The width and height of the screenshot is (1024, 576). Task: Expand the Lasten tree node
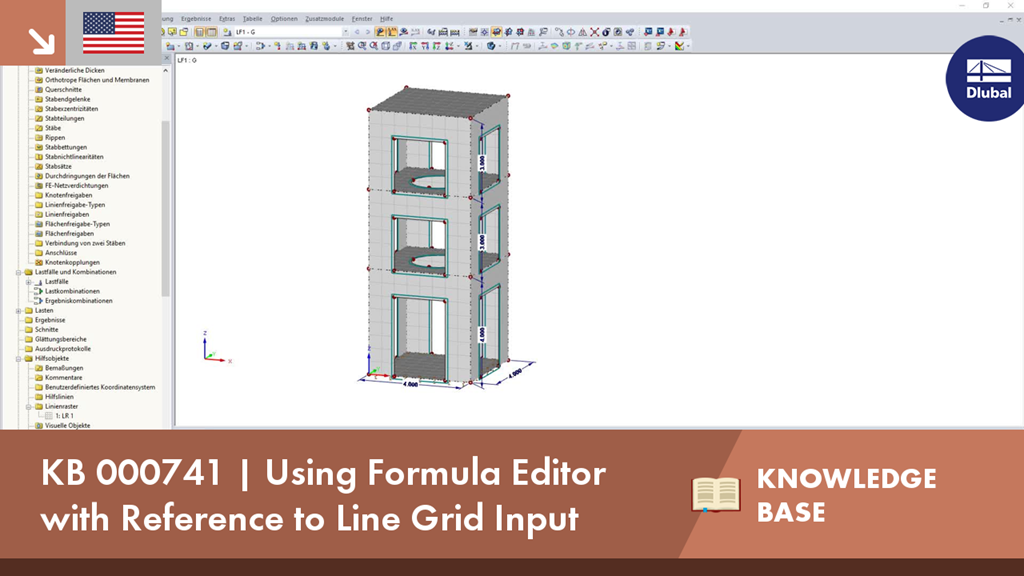[x=18, y=311]
